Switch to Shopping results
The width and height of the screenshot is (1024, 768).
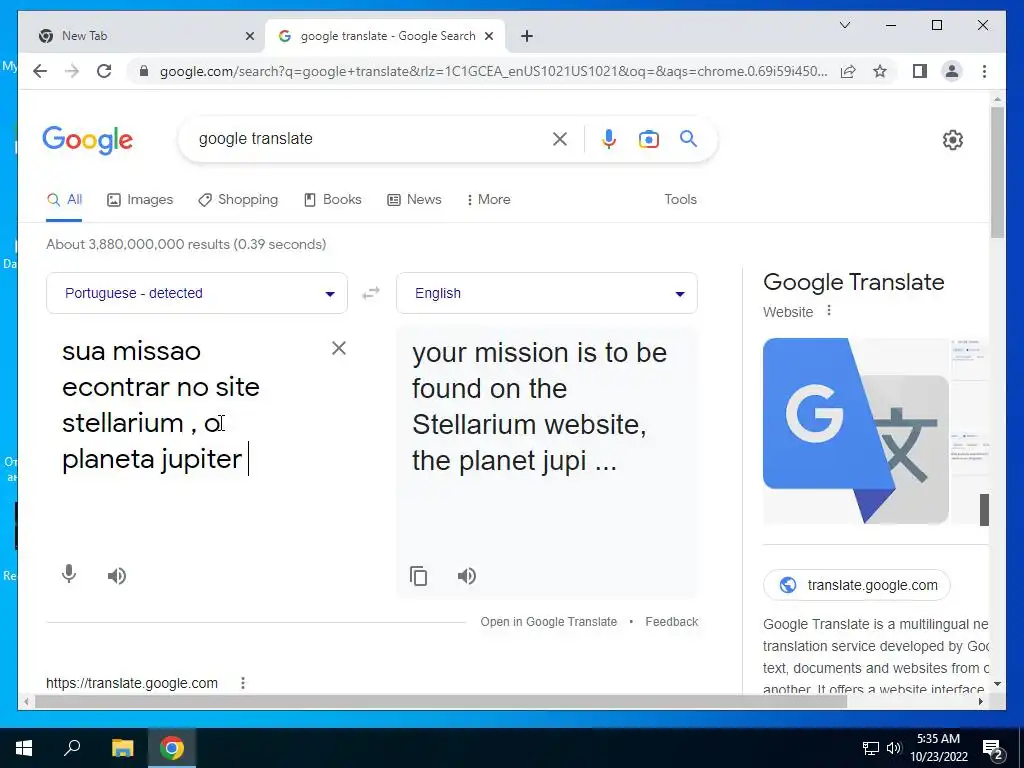tap(238, 199)
